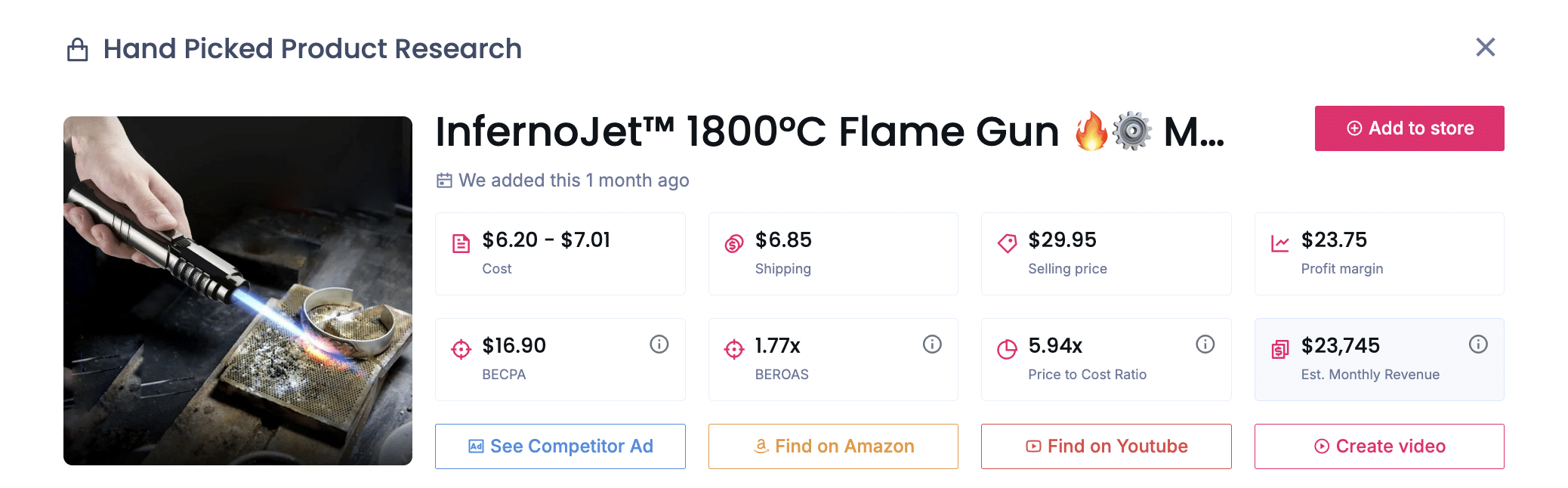The image size is (1568, 488).
Task: Find the product on Amazon
Action: point(833,446)
